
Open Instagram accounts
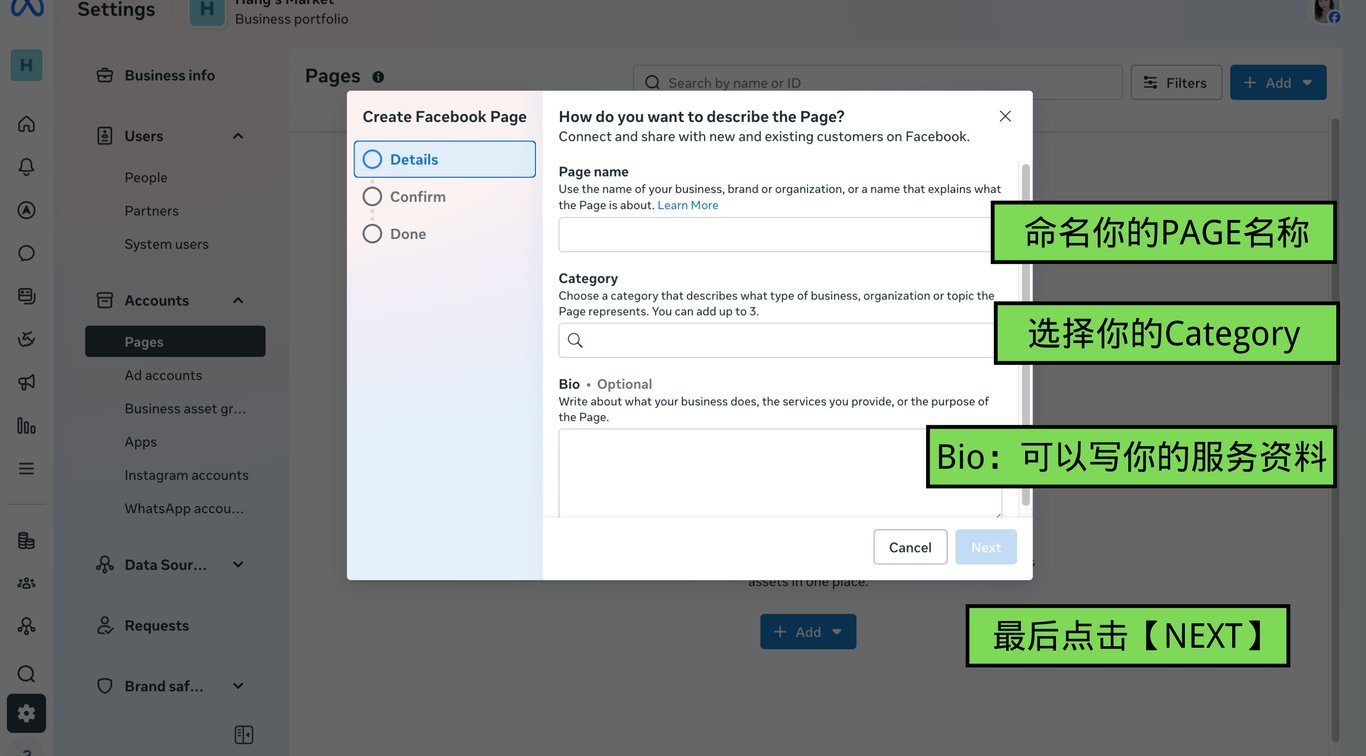click(x=186, y=475)
